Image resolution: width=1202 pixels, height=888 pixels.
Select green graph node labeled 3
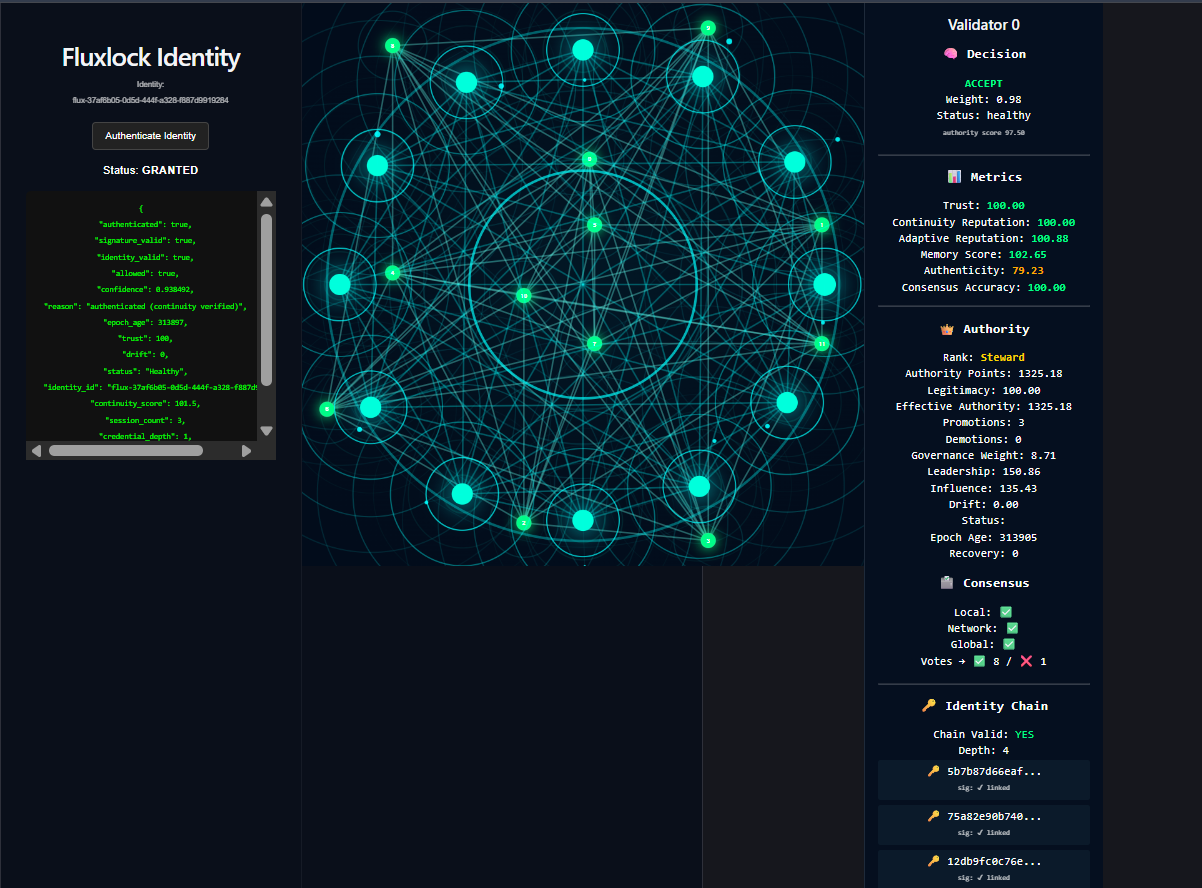[x=708, y=540]
